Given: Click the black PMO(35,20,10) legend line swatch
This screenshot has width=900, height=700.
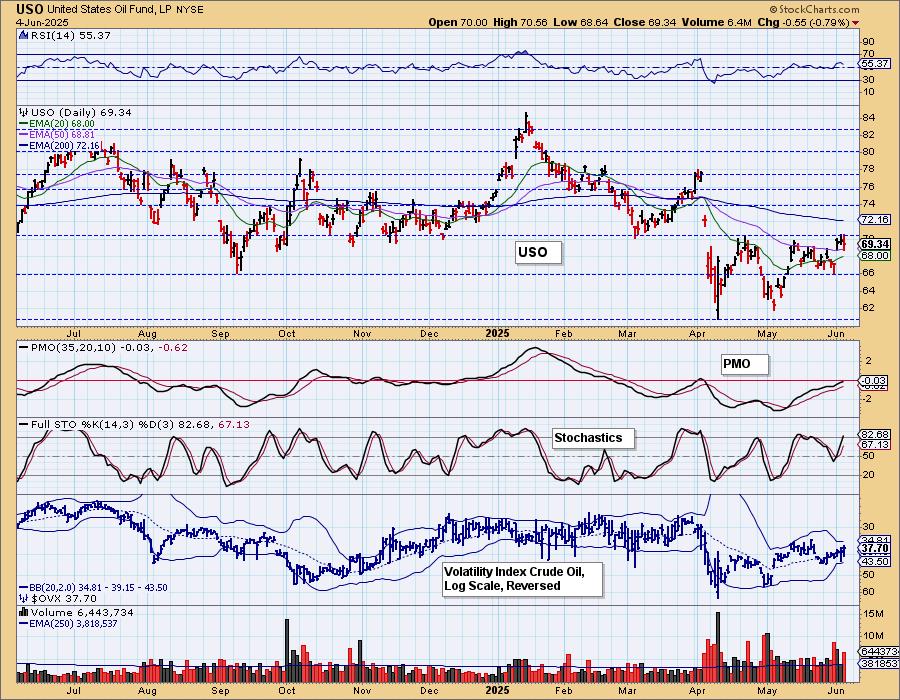Looking at the screenshot, I should tap(24, 347).
